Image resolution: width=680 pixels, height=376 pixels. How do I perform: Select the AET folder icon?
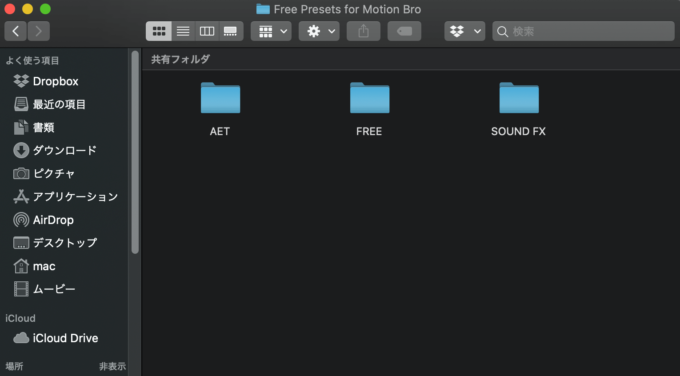[220, 98]
